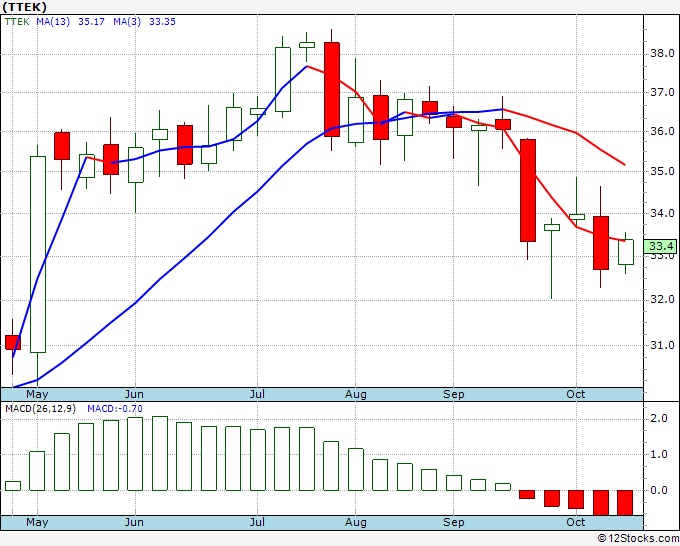The height and width of the screenshot is (546, 680).
Task: Select the MA(13) legend label
Action: (x=53, y=21)
